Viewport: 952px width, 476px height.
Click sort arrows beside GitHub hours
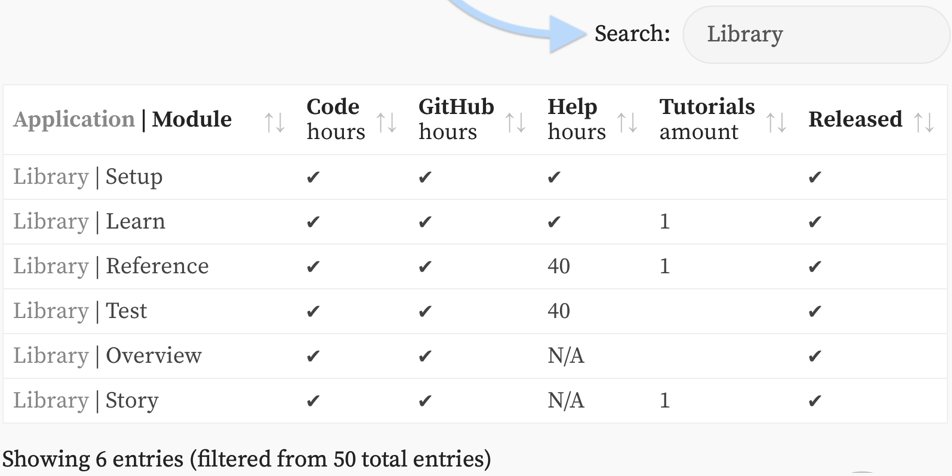tap(515, 122)
